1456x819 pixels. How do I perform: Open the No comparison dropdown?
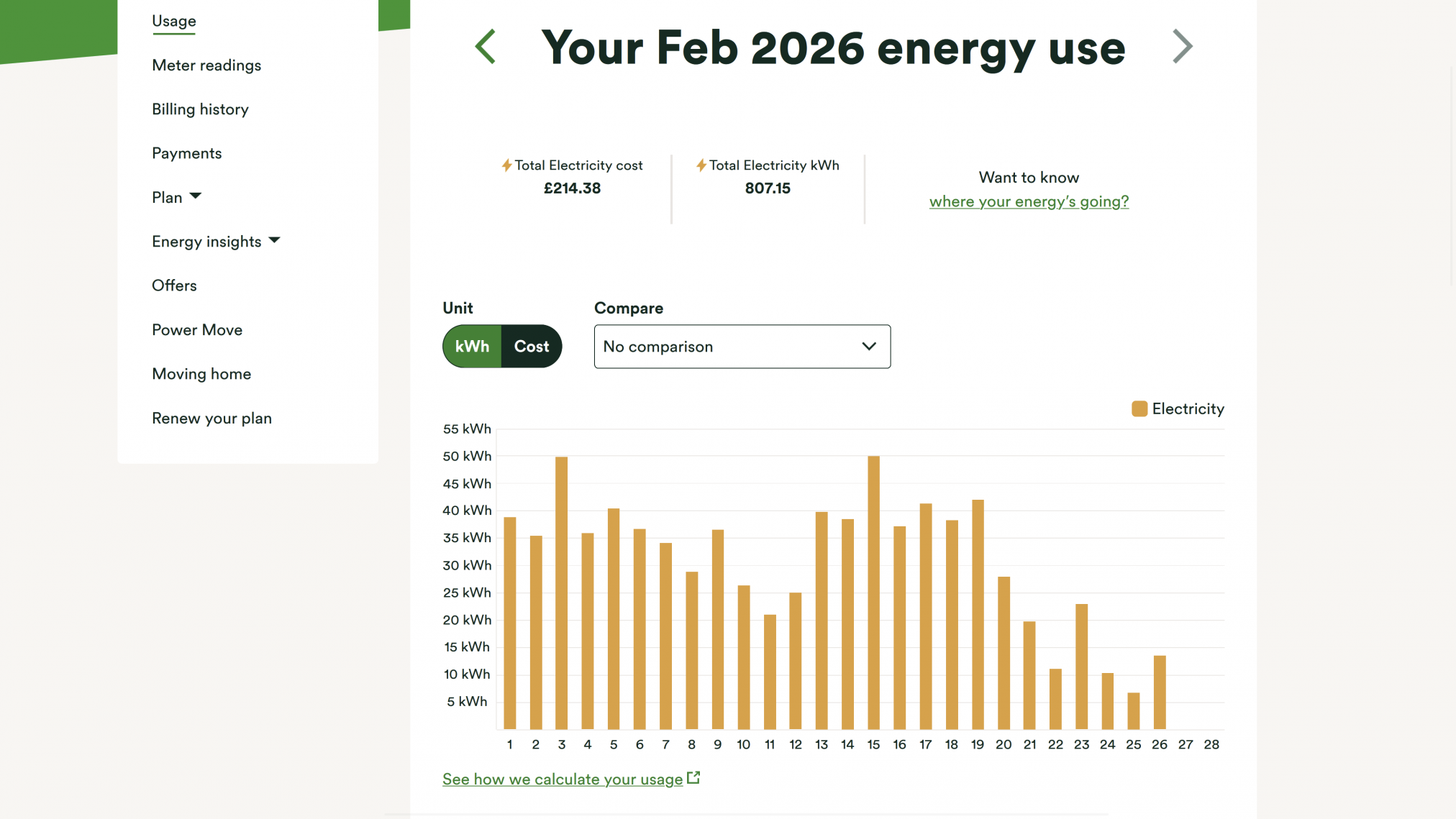pyautogui.click(x=742, y=347)
